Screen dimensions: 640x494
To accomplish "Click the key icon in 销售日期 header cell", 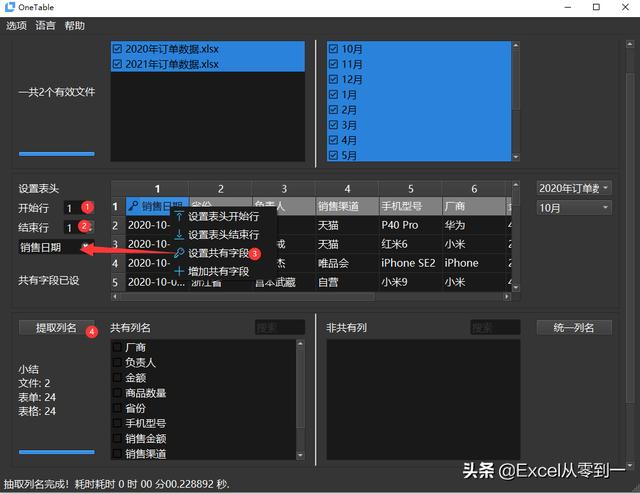I will click(132, 207).
